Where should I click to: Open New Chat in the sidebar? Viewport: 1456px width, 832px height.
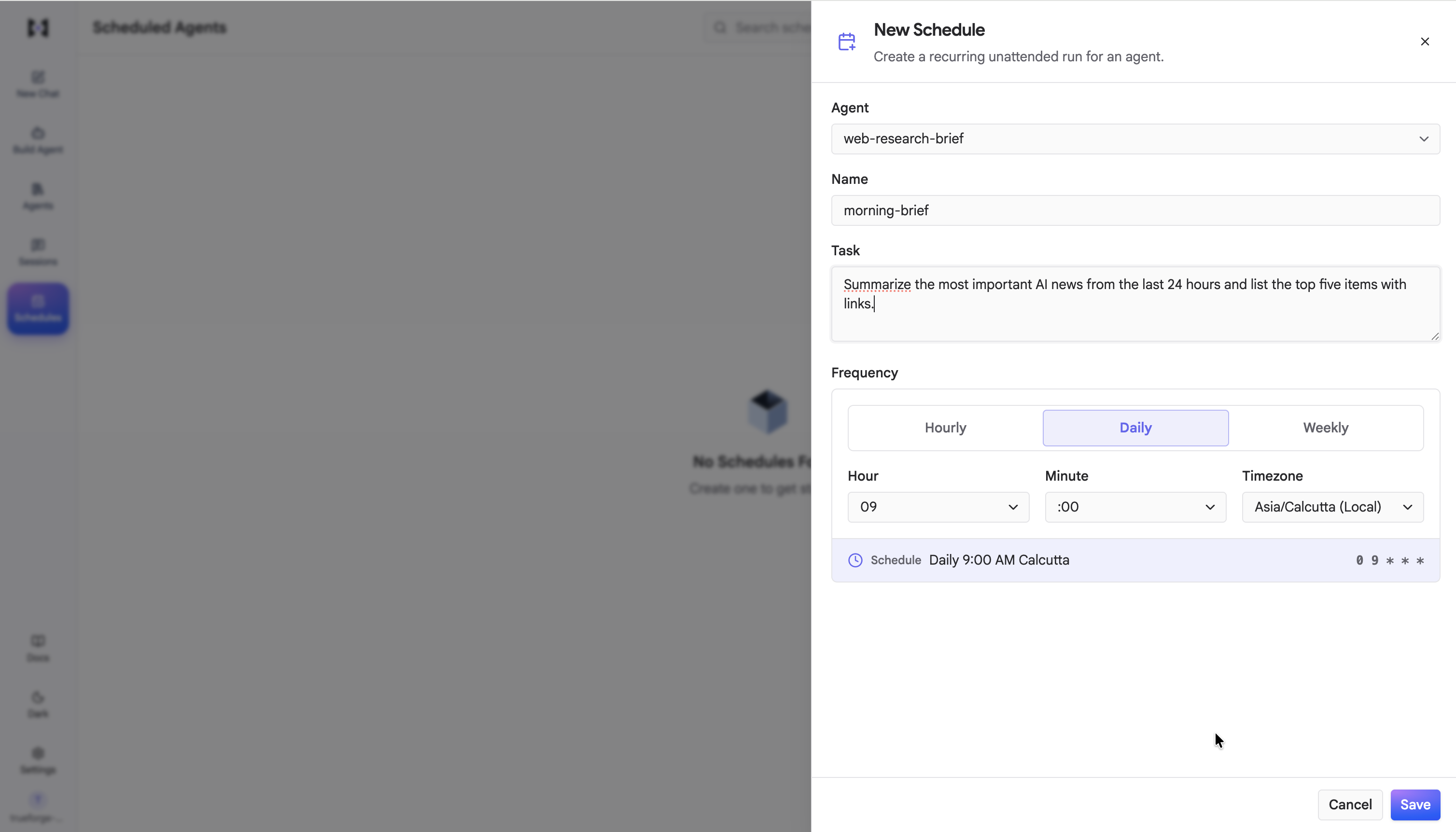38,84
